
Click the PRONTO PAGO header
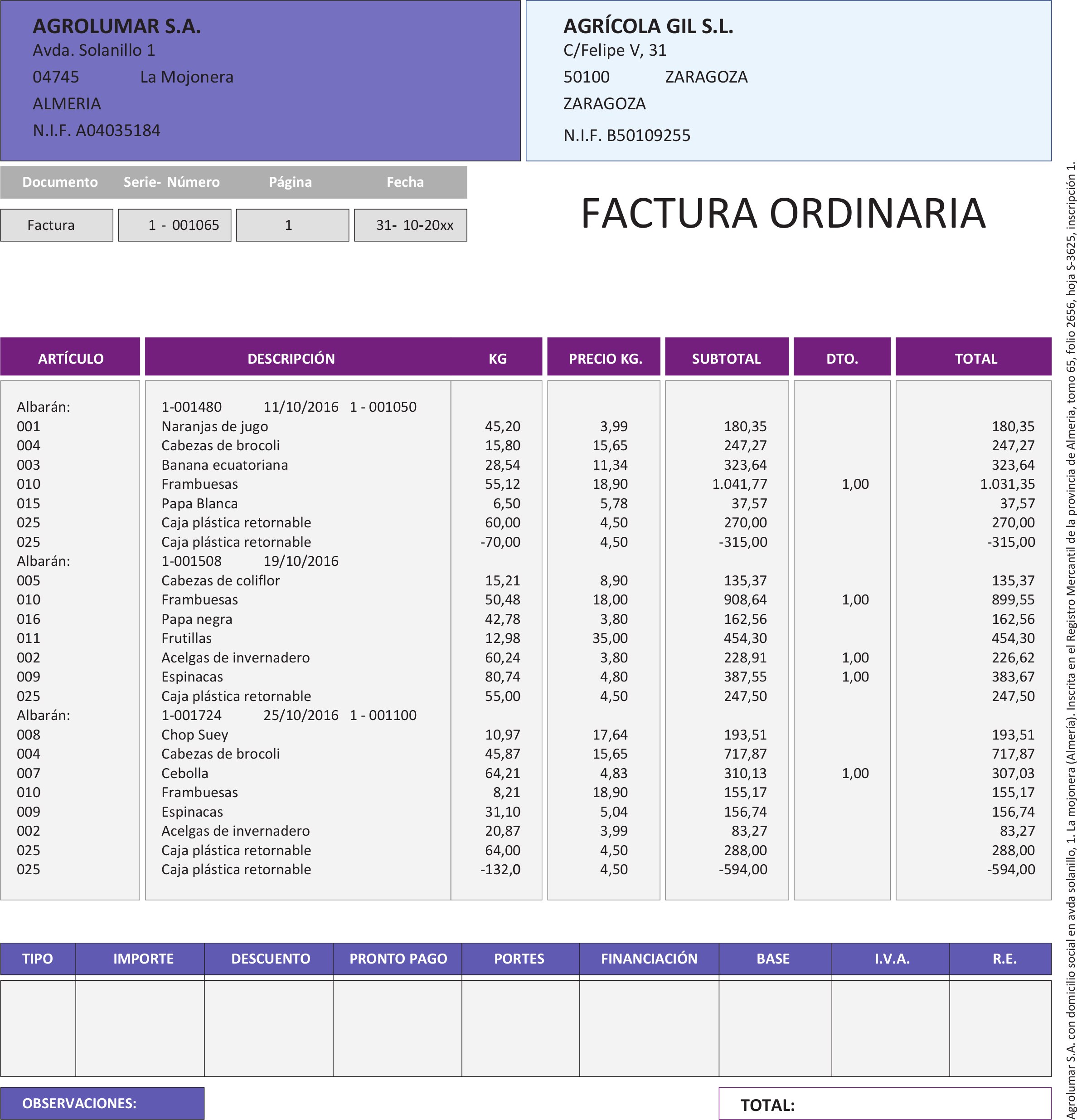[x=398, y=959]
